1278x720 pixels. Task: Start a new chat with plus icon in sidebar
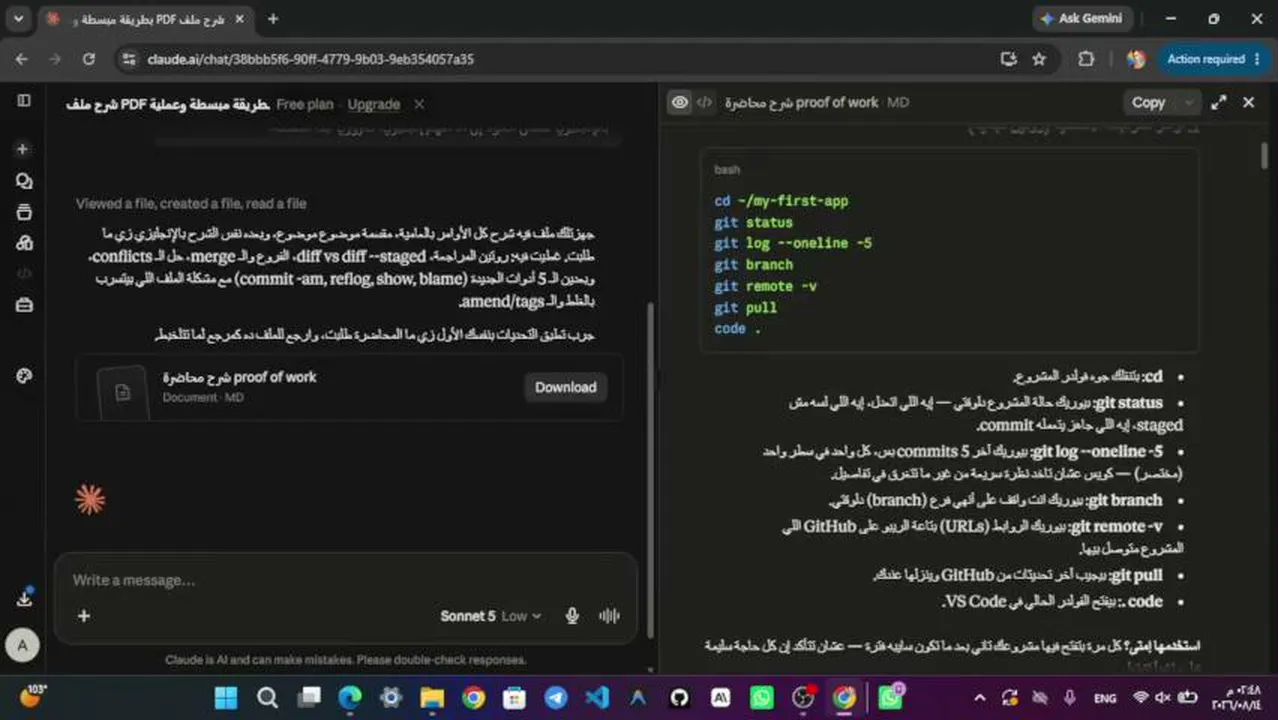click(24, 149)
